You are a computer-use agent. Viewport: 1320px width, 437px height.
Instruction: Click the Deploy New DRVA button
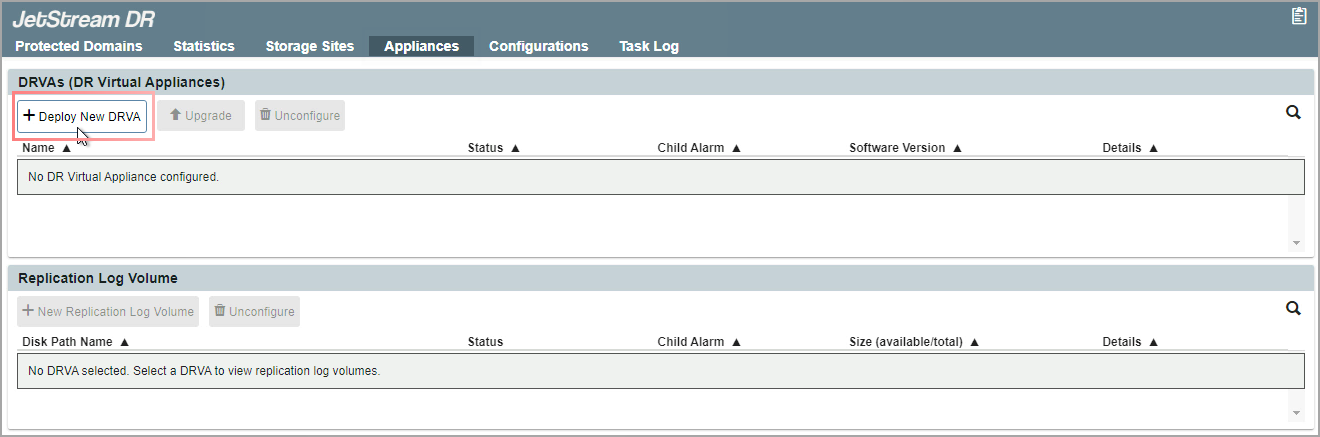pos(83,116)
